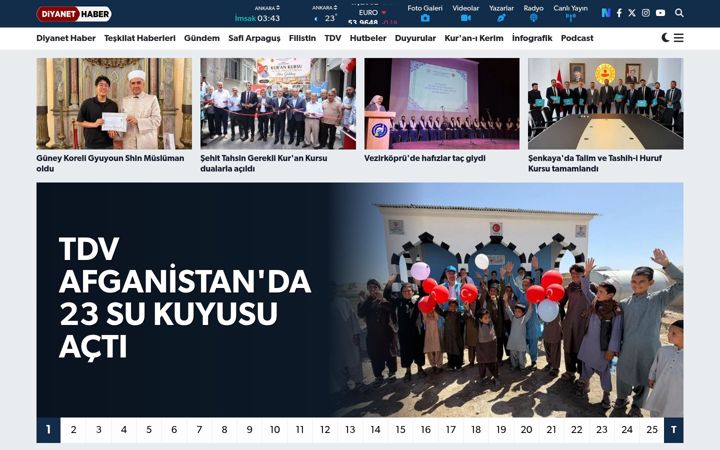Open Canlı Yayın broadcast icon
Viewport: 720px width, 450px height.
point(570,18)
